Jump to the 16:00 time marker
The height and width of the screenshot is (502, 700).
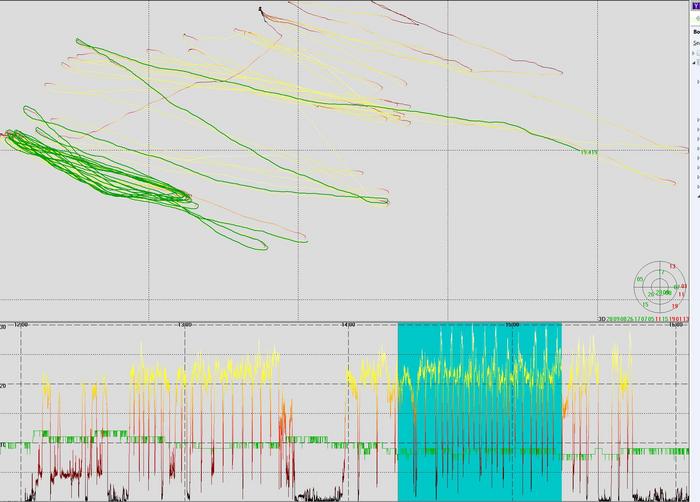(675, 325)
